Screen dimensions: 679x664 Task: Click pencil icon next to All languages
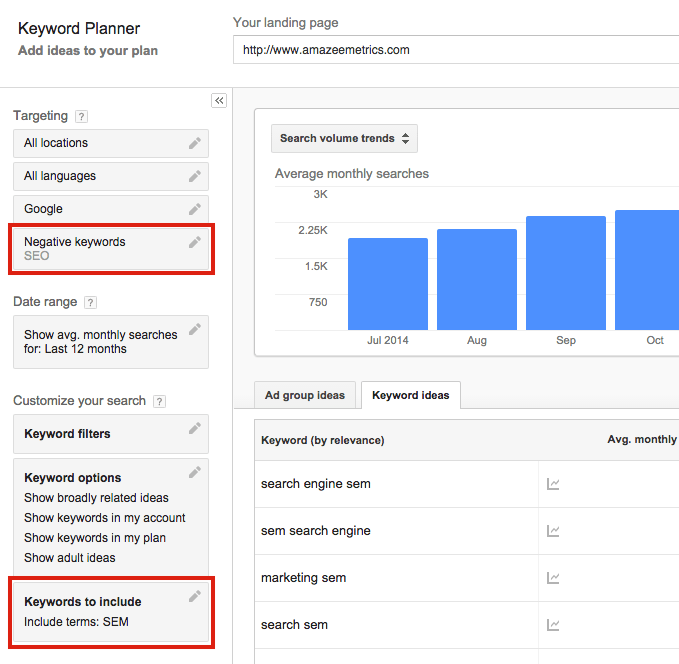coord(195,176)
